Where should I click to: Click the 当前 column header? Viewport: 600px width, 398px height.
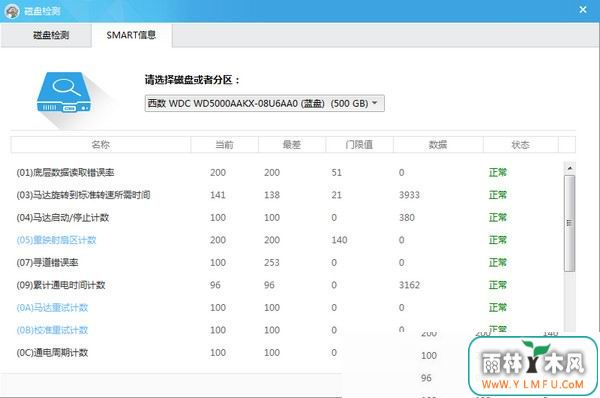click(224, 145)
